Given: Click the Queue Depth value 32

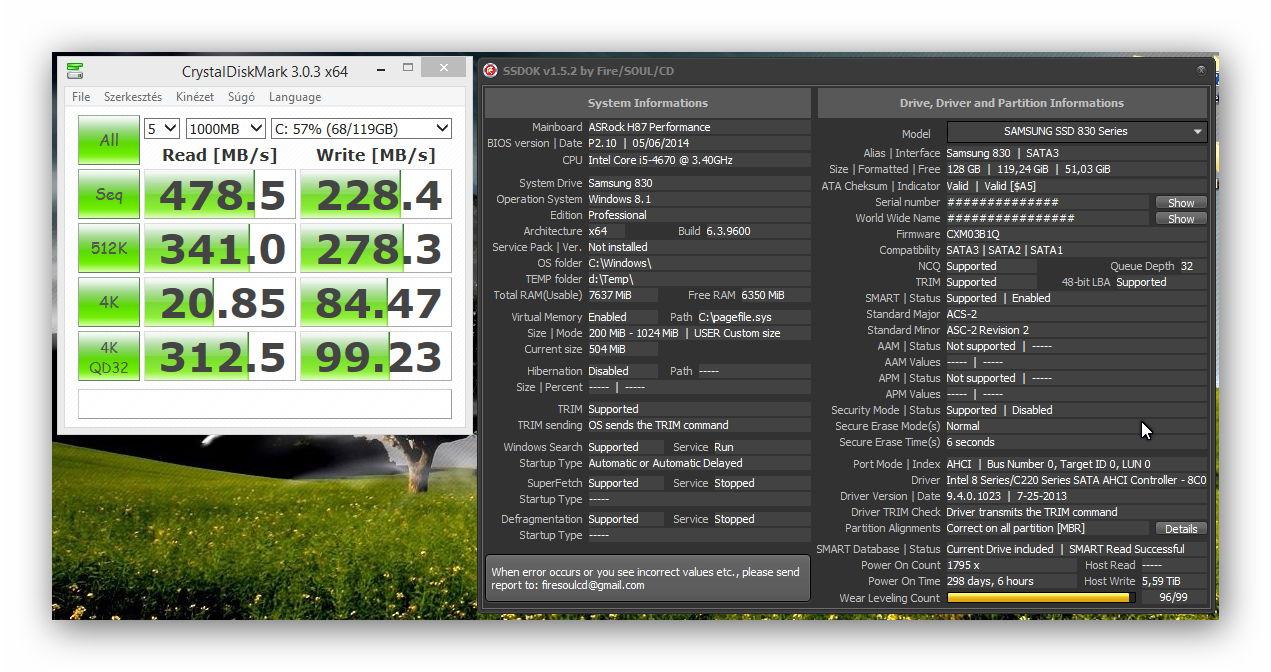Looking at the screenshot, I should (1187, 266).
